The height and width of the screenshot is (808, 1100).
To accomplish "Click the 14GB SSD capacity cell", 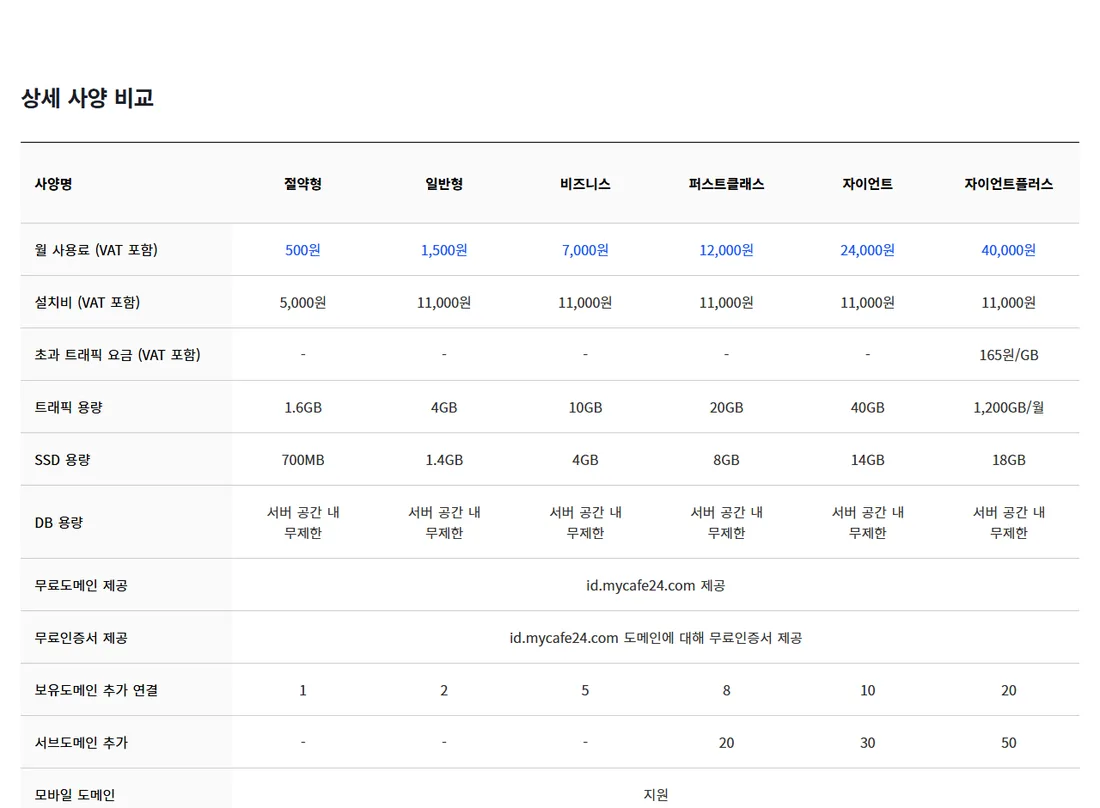I will click(867, 460).
